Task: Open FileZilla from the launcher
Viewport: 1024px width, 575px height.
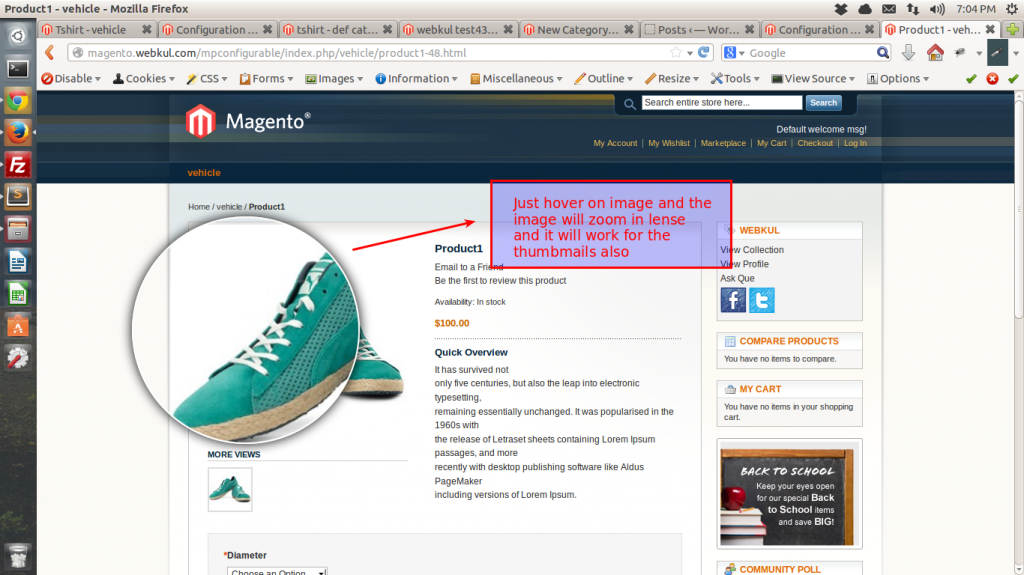Action: [x=18, y=165]
